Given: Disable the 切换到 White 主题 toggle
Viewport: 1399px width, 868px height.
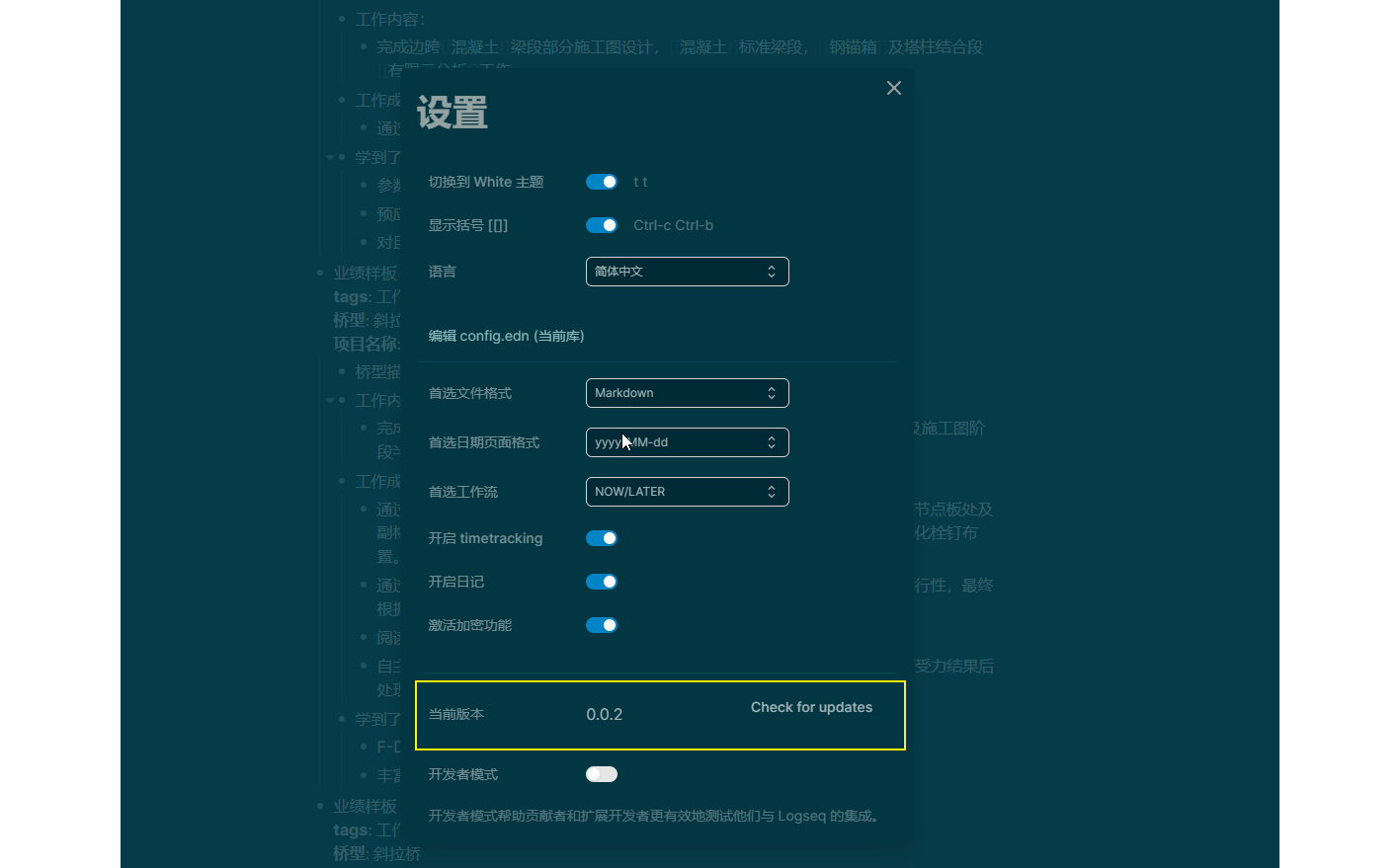Looking at the screenshot, I should (x=602, y=182).
